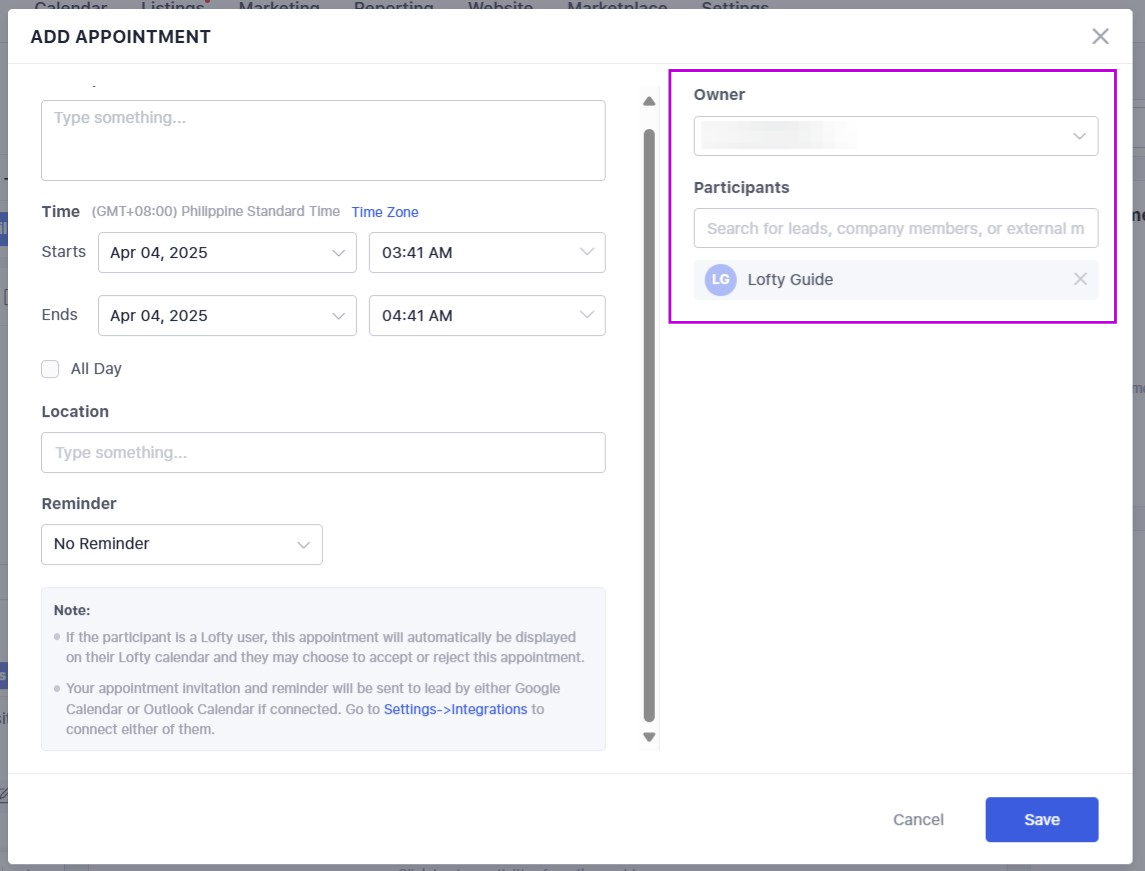
Task: Enable the All Day checkbox
Action: (50, 369)
